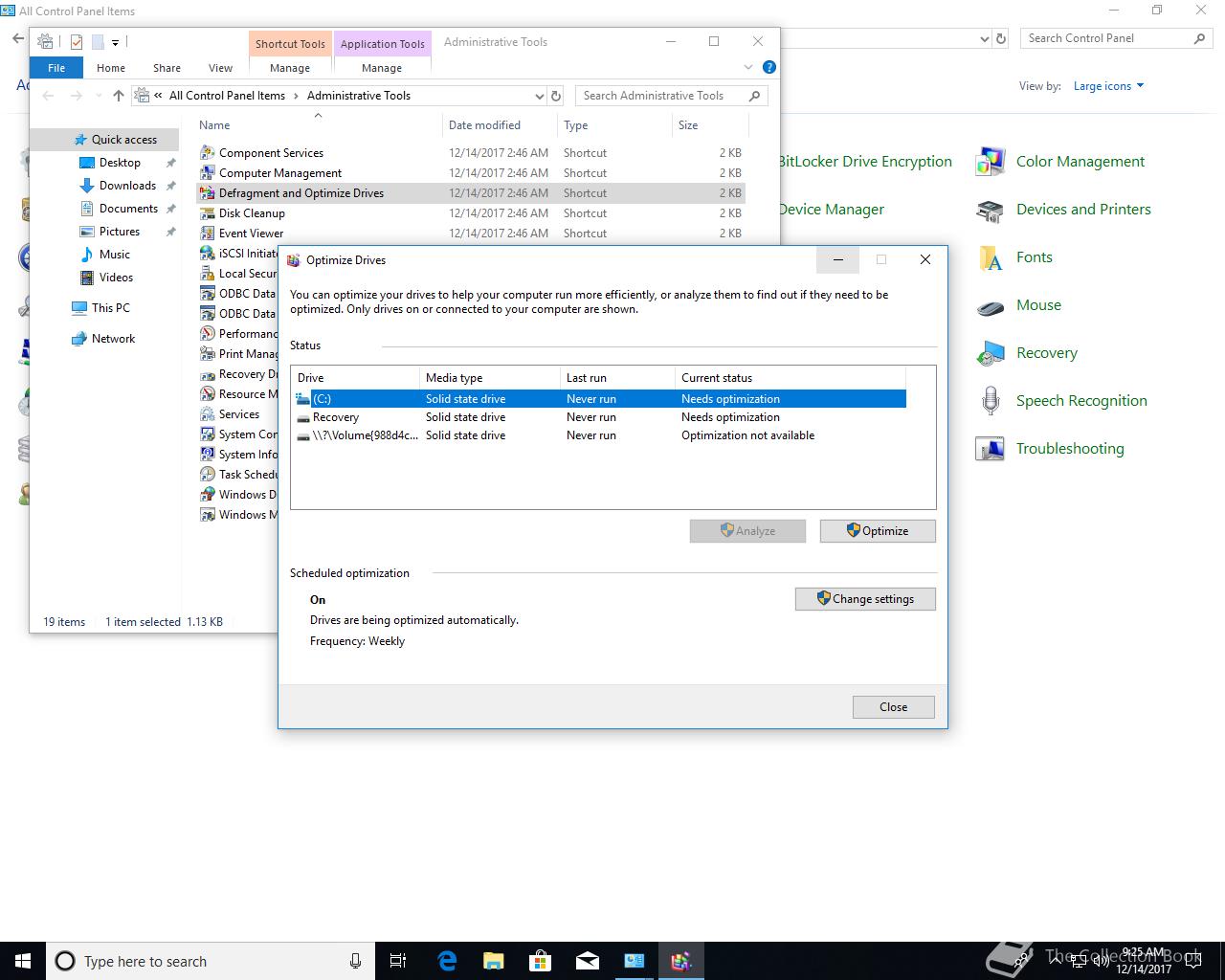Open the Mail app from the taskbar
Image resolution: width=1225 pixels, height=980 pixels.
[x=588, y=961]
